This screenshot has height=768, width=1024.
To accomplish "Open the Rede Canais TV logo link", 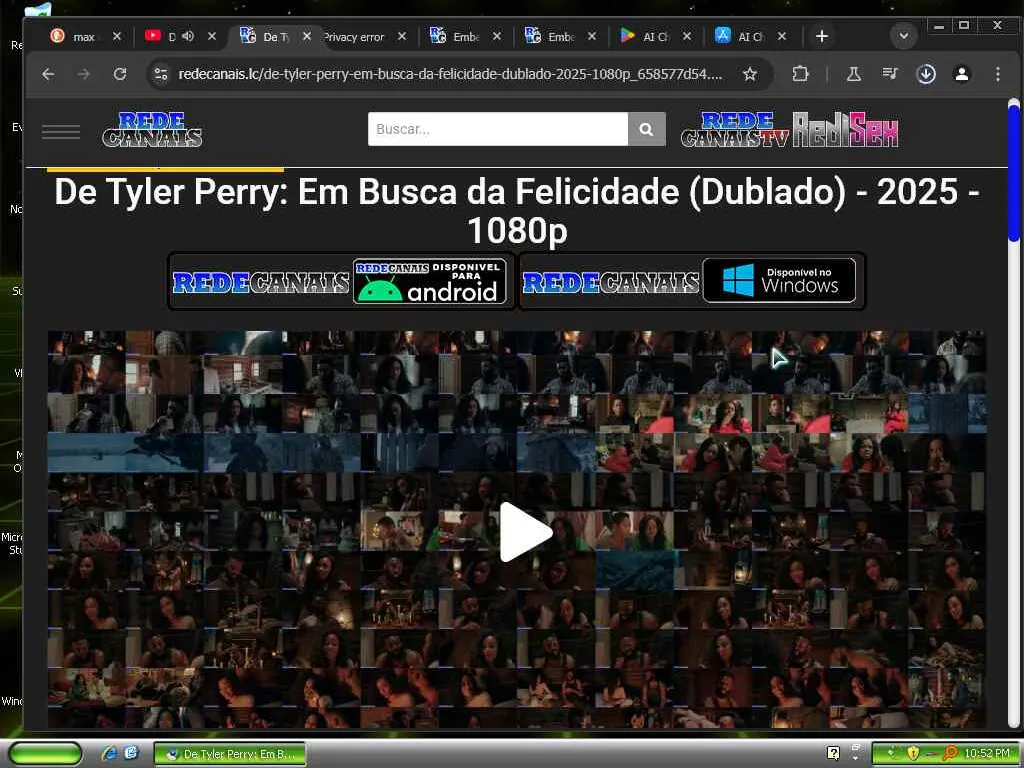I will (x=735, y=129).
